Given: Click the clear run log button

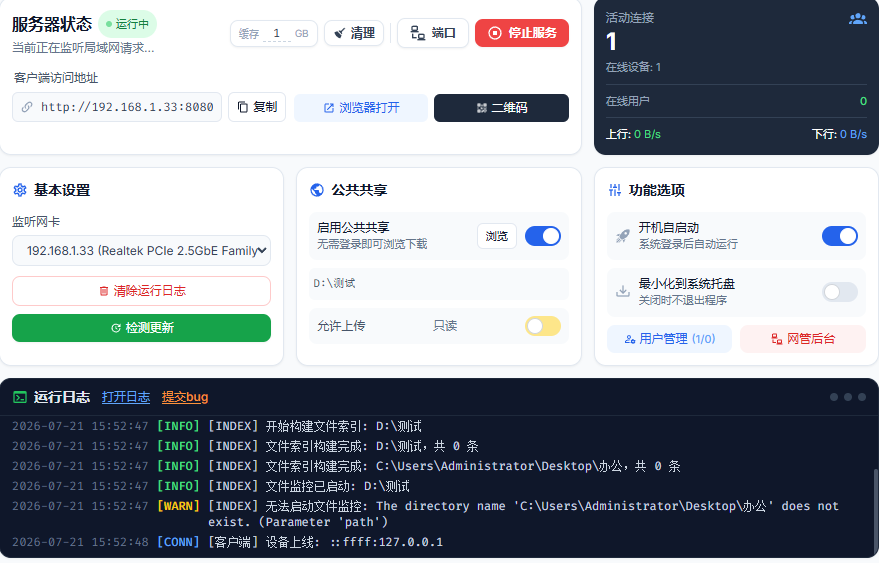Looking at the screenshot, I should click(141, 291).
